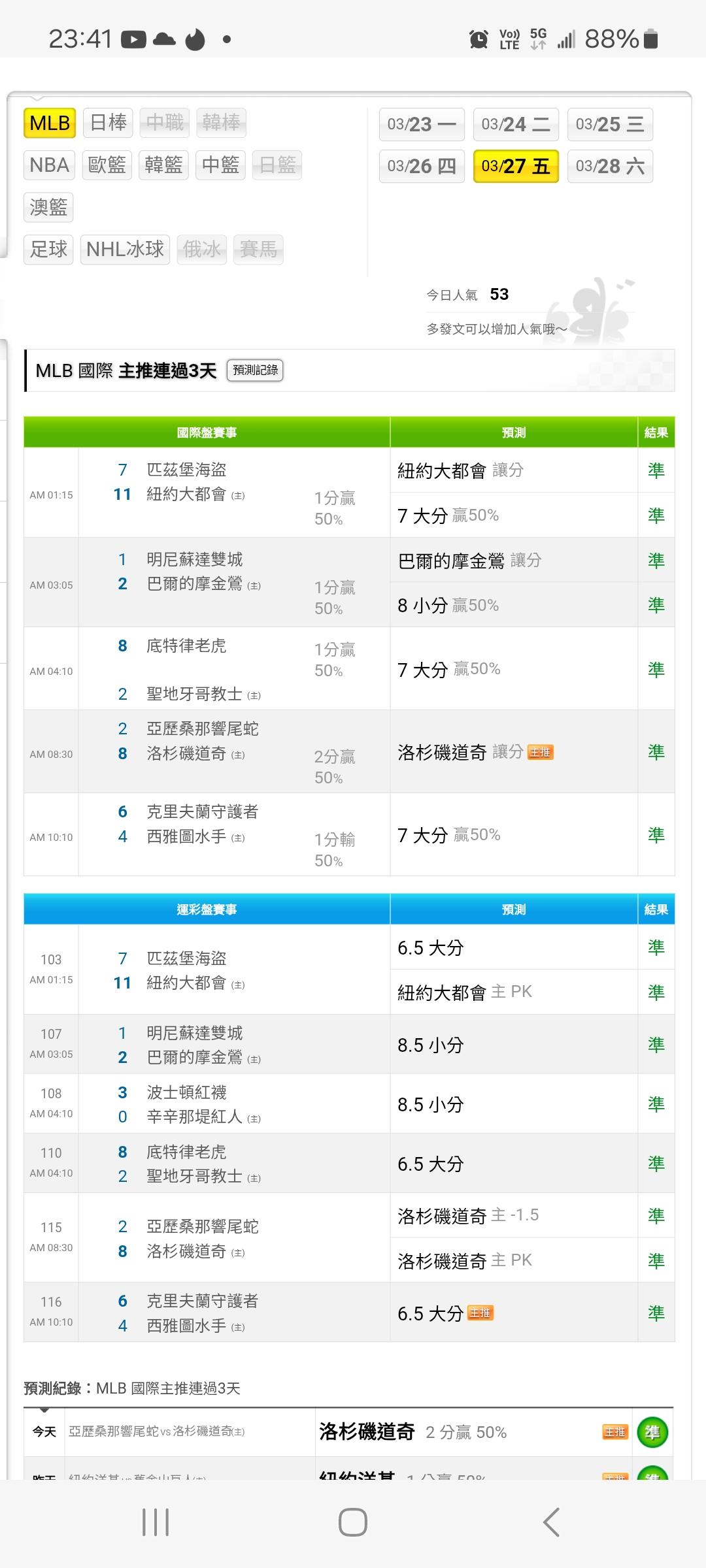706x1568 pixels.
Task: Tap 匹茲堡海盜 team name in 國際盤
Action: (x=186, y=470)
